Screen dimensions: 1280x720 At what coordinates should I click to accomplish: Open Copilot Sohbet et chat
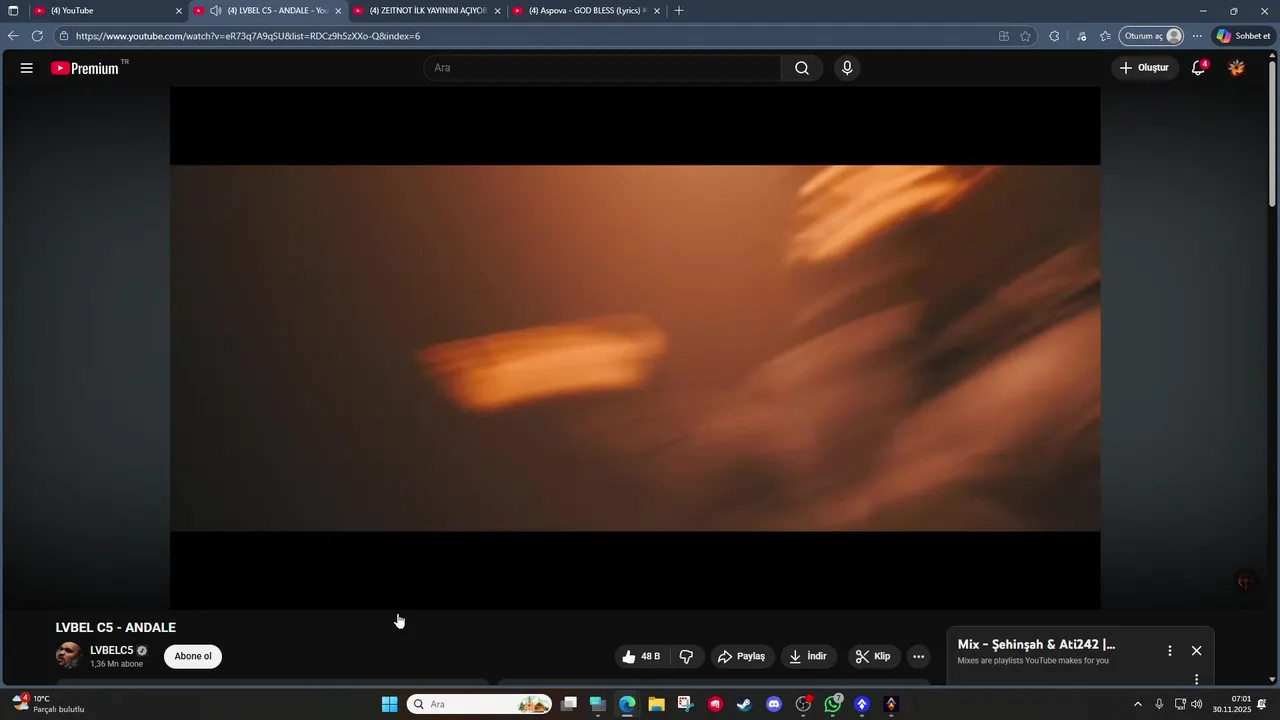coord(1243,36)
